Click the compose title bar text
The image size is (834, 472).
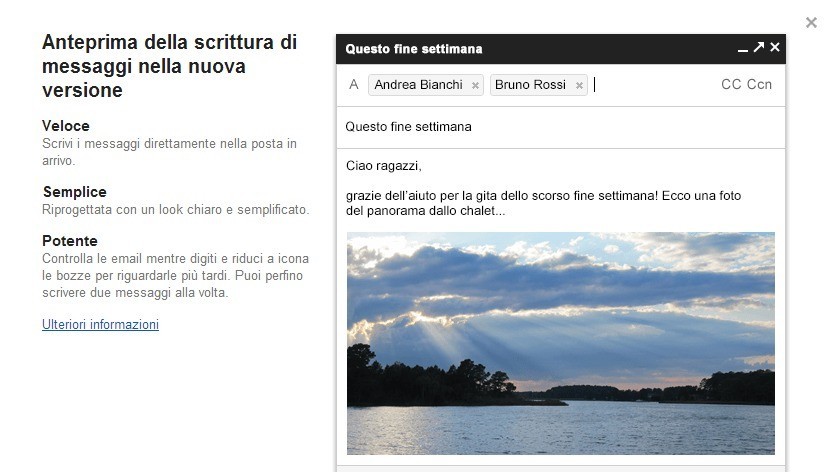pyautogui.click(x=414, y=49)
